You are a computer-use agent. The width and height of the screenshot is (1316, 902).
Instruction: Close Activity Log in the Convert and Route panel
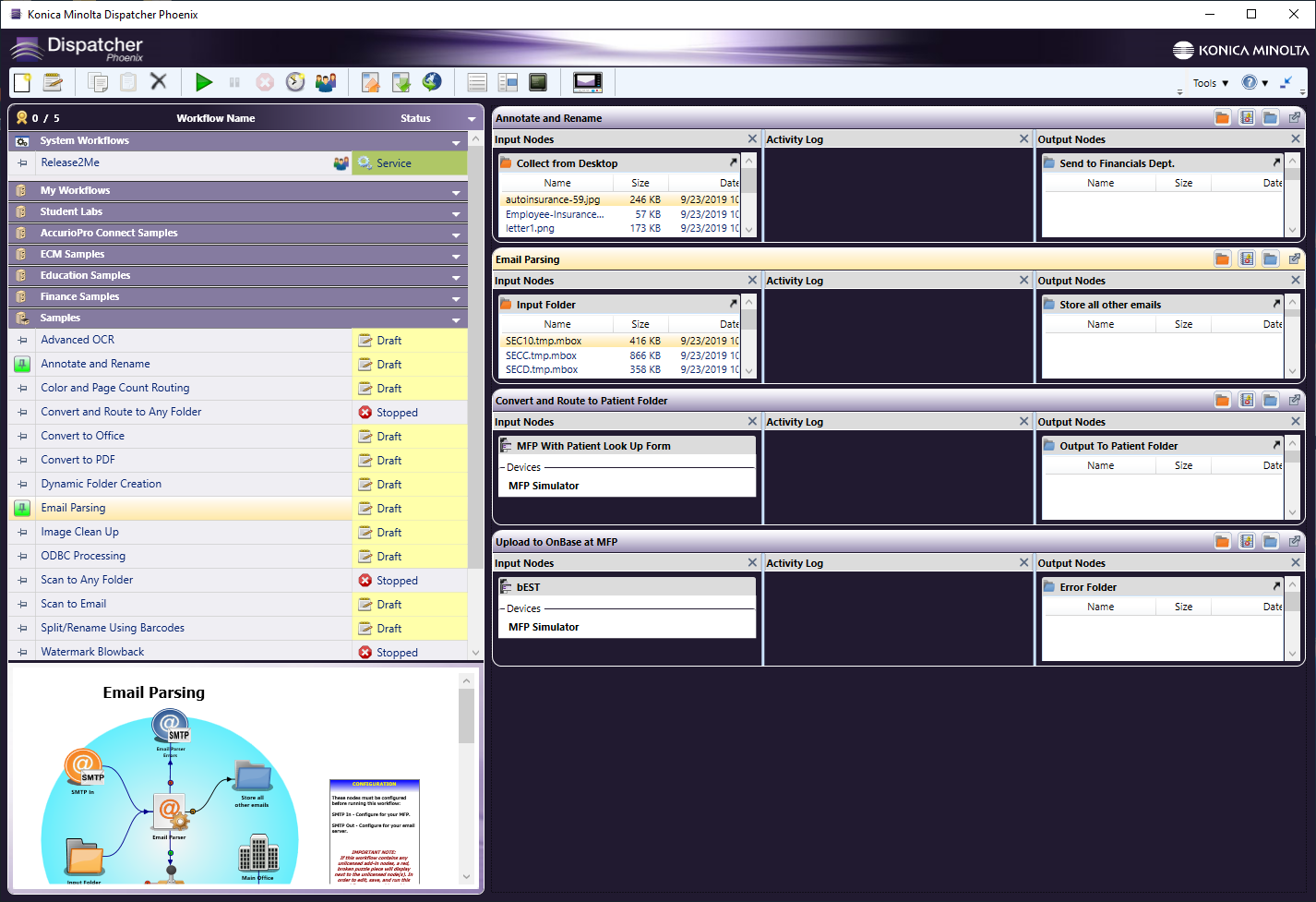tap(1023, 421)
